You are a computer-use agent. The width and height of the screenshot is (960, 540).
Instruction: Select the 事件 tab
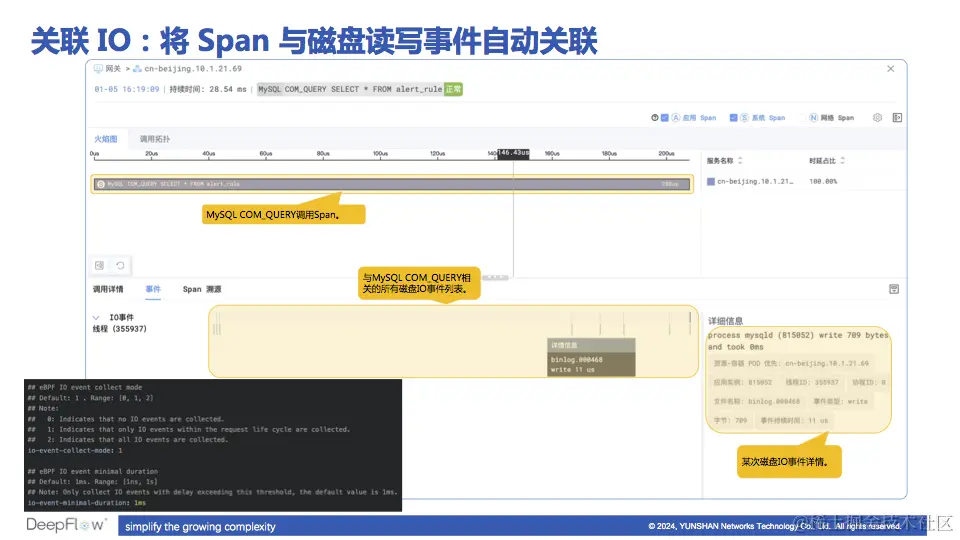pyautogui.click(x=153, y=289)
